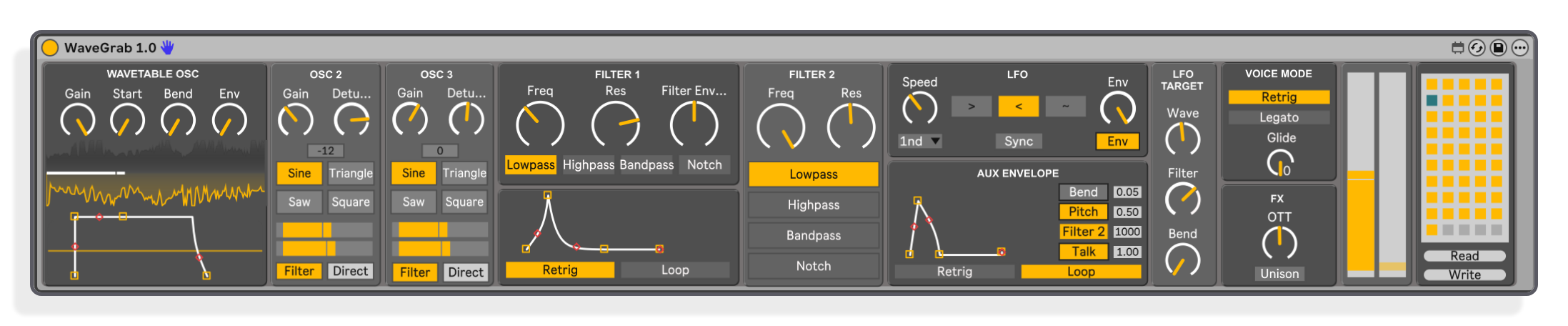
Task: Click the Read preset button
Action: 1464,256
